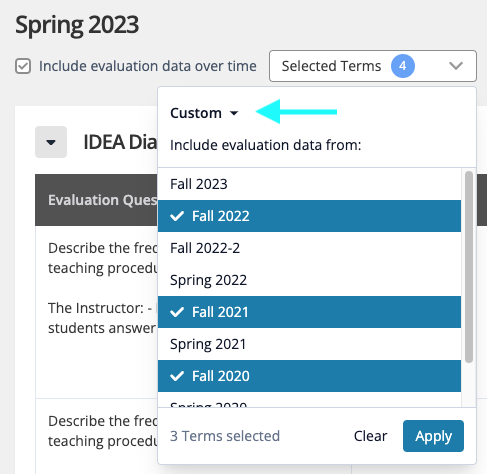Click Include evaluation data from text

coord(266,145)
